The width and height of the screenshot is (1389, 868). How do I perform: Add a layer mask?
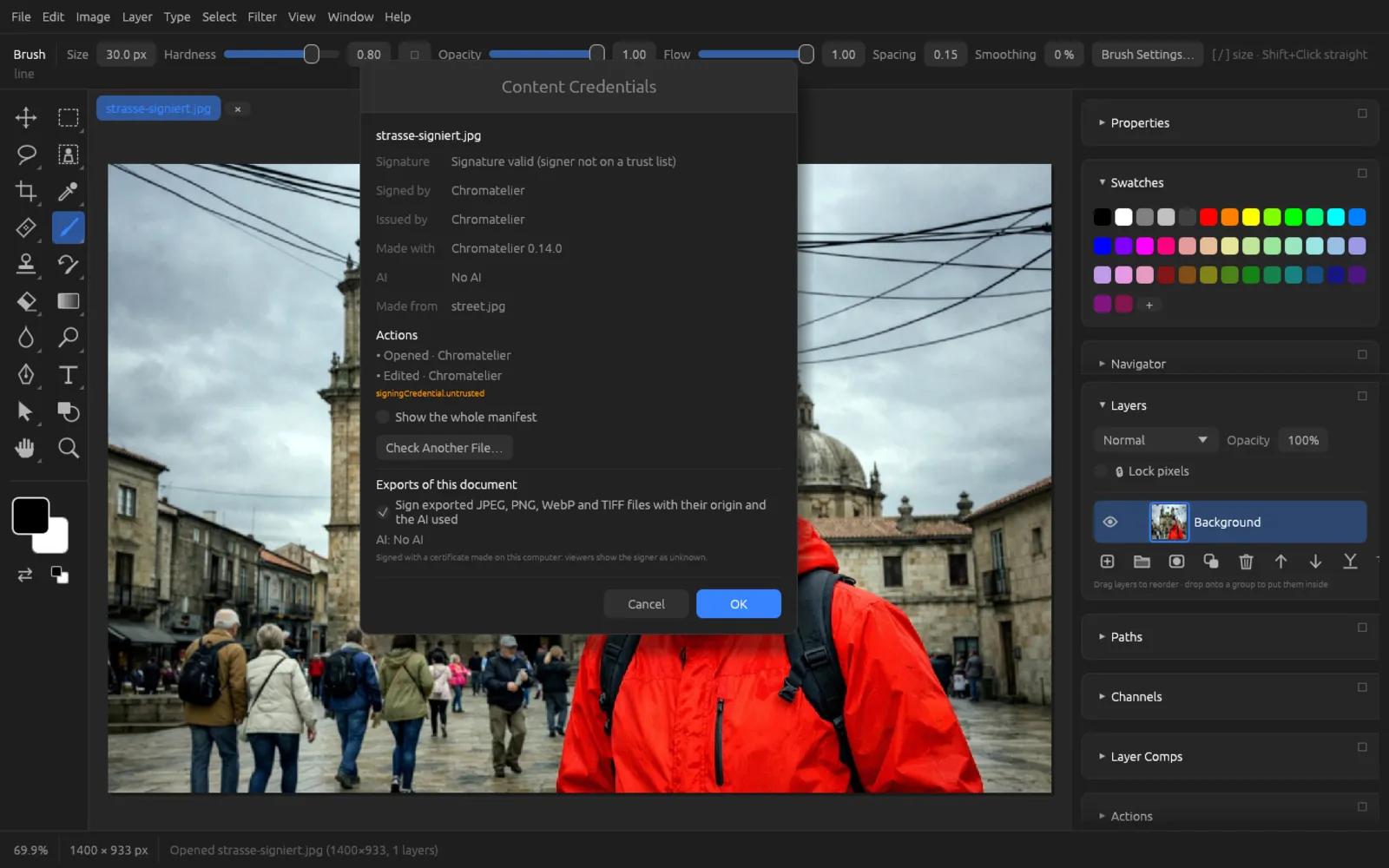[1176, 562]
